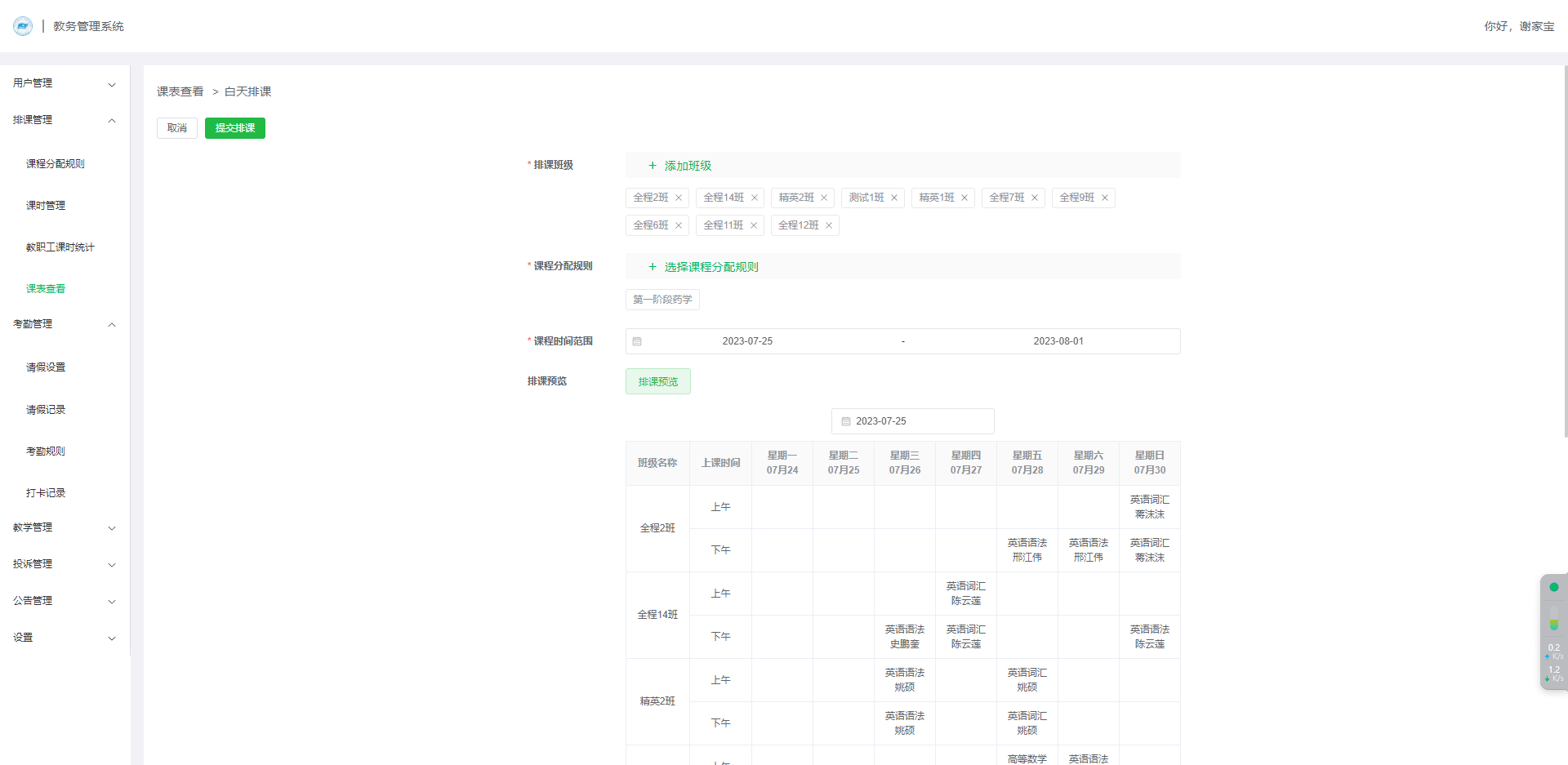Remove the 全程7班 class tag
This screenshot has height=765, width=1568.
(1035, 198)
